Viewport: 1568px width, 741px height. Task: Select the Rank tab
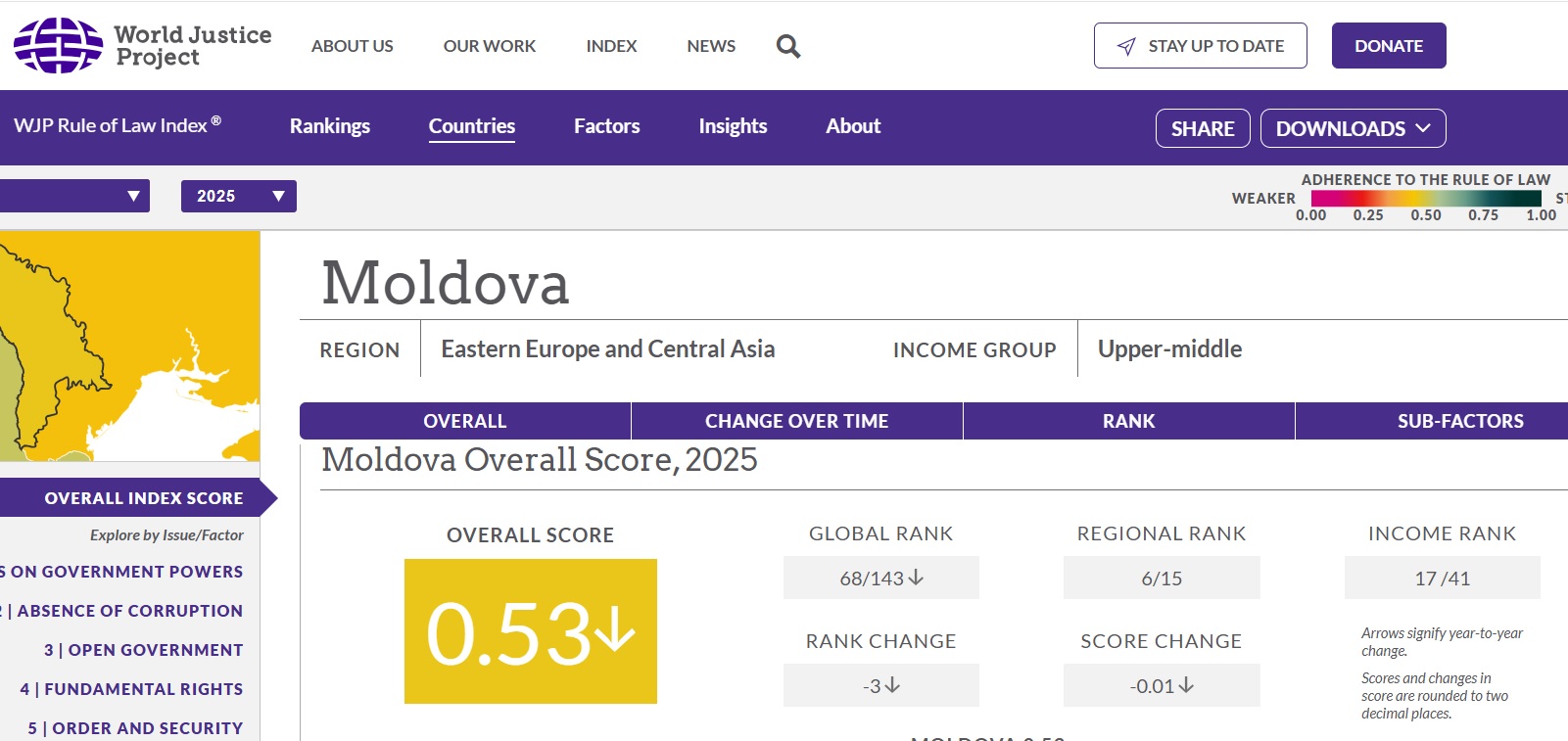(x=1128, y=421)
